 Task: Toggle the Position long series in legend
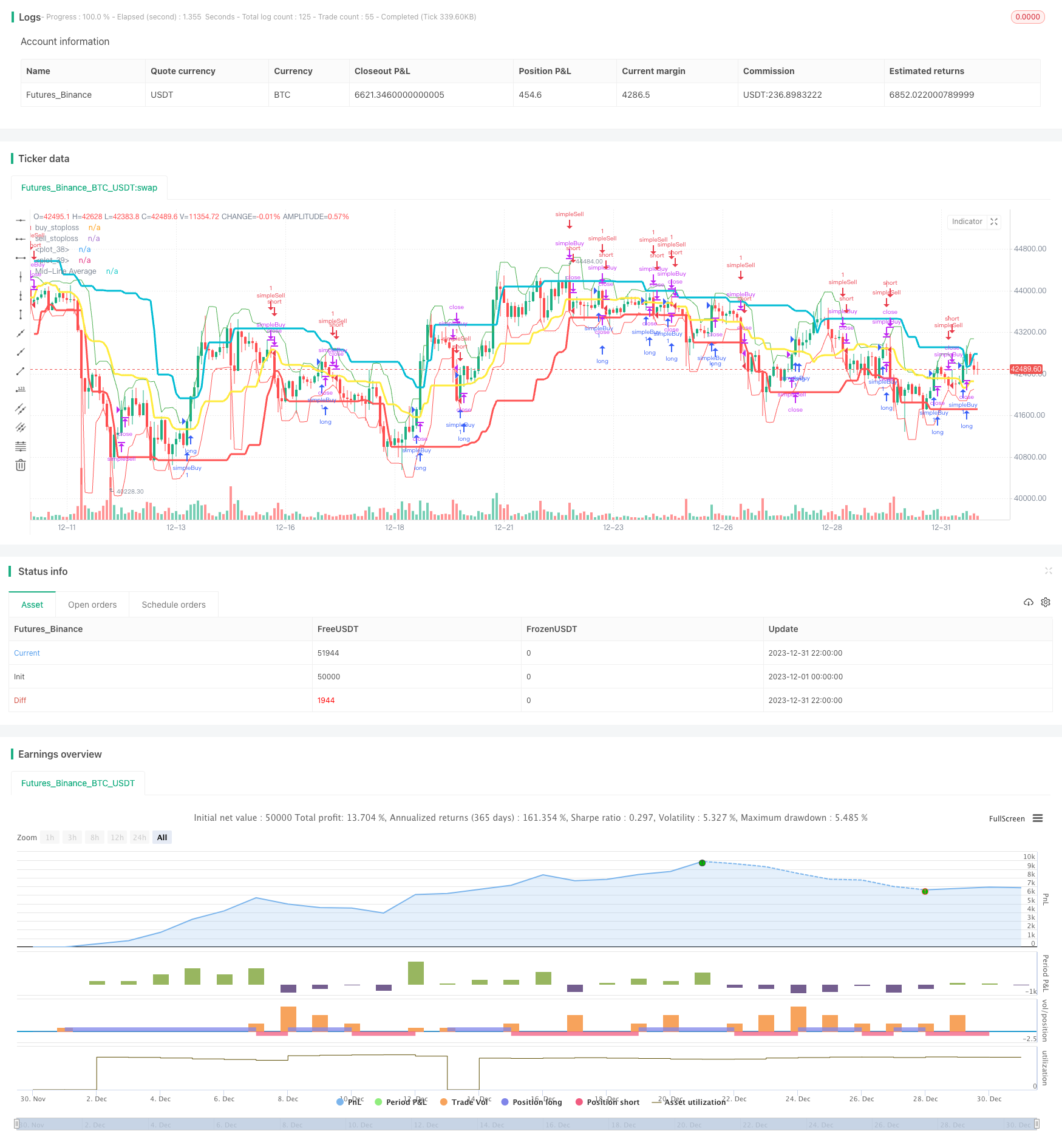click(532, 1102)
